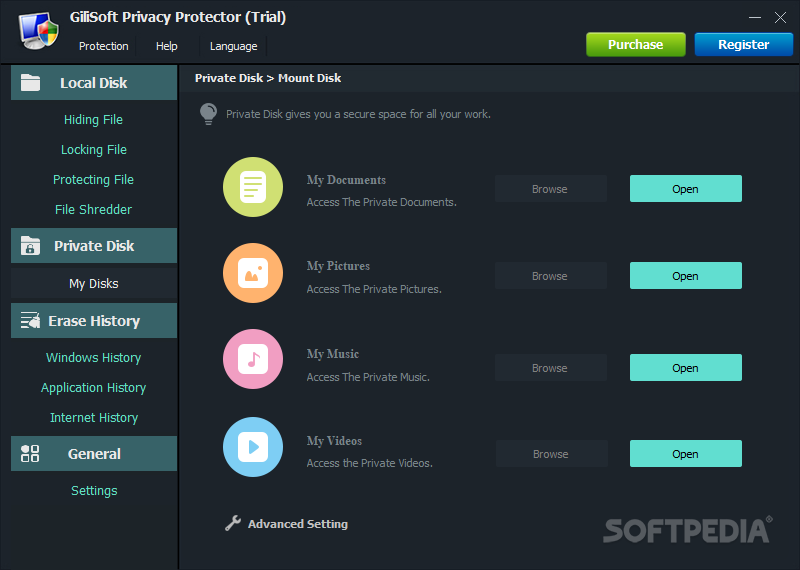Open Application History
The width and height of the screenshot is (800, 570).
(93, 387)
